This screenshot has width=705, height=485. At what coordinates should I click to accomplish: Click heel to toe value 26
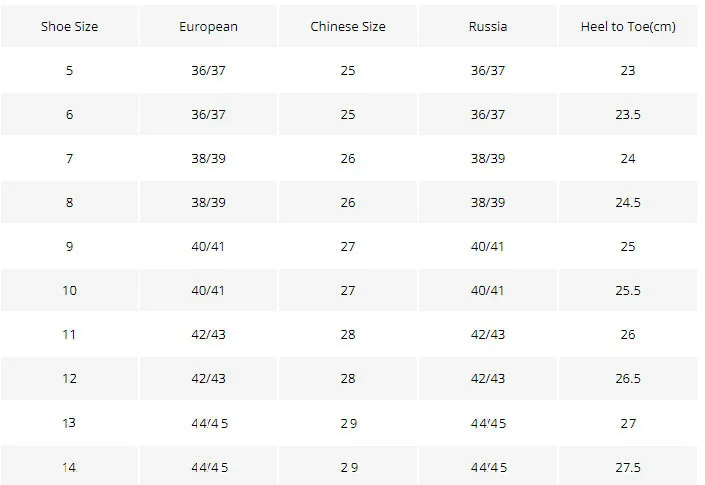point(628,334)
